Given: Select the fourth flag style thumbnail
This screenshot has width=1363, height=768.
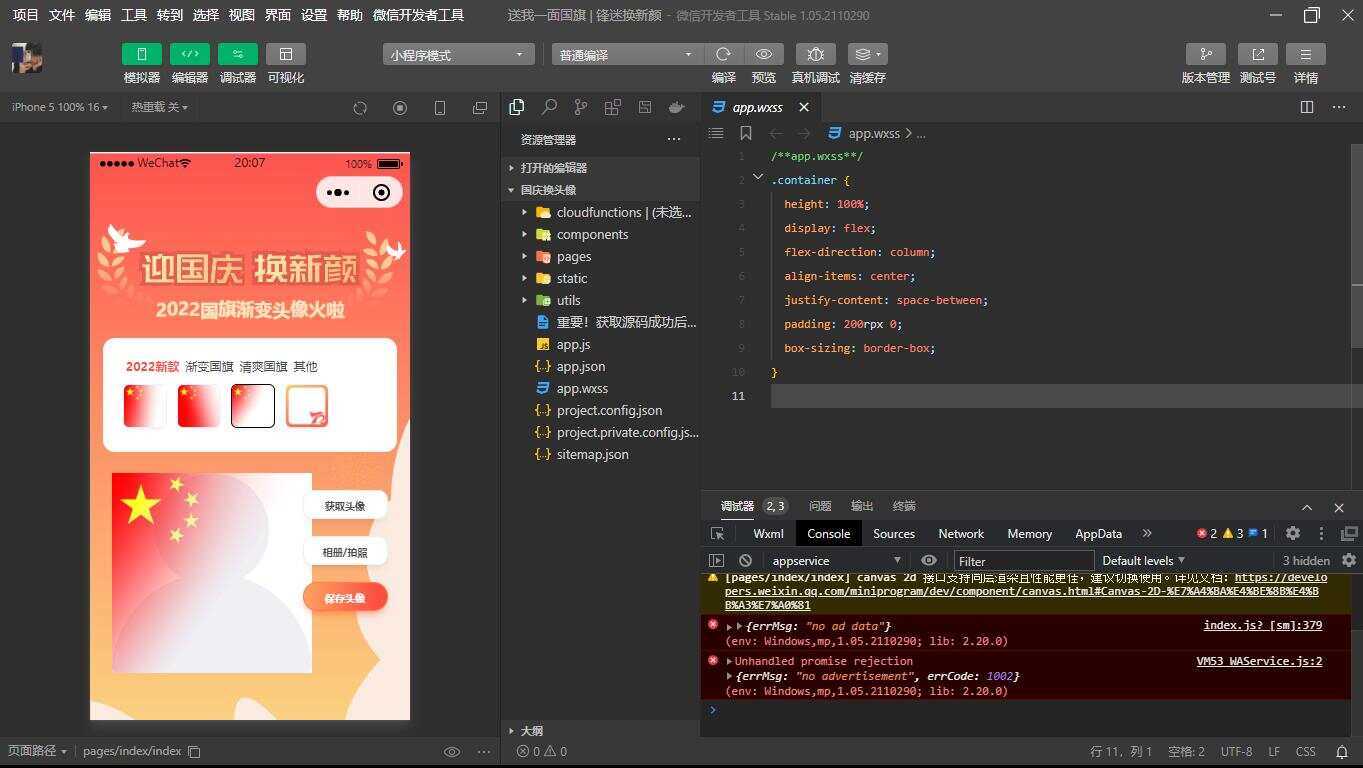Looking at the screenshot, I should point(307,405).
